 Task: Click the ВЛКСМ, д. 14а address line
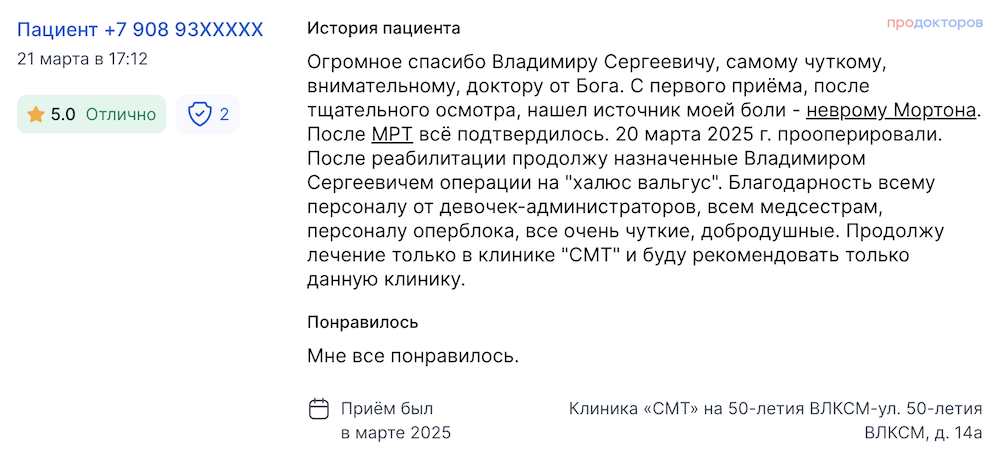(x=923, y=433)
